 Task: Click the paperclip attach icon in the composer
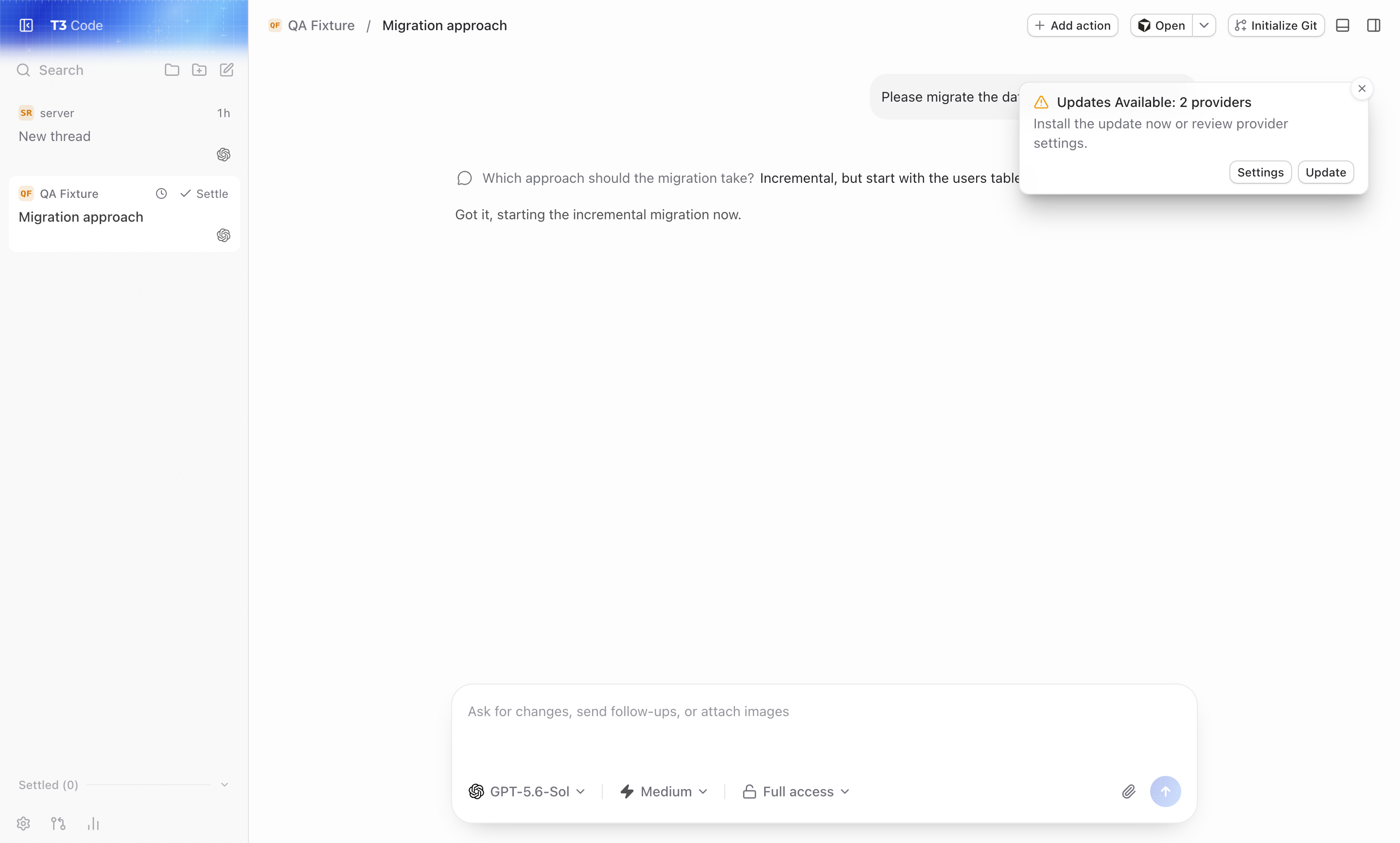tap(1128, 791)
